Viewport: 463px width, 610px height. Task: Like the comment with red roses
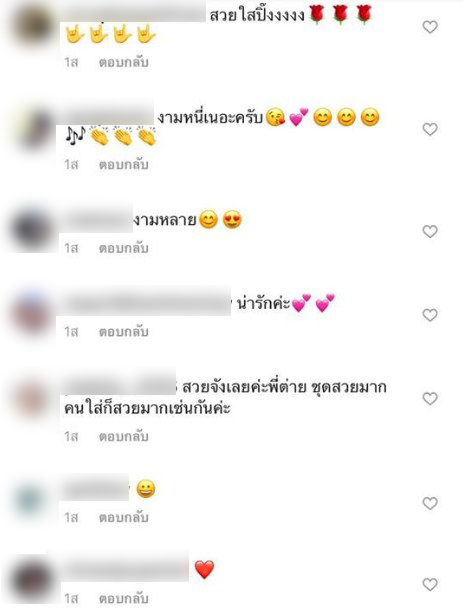pos(430,27)
